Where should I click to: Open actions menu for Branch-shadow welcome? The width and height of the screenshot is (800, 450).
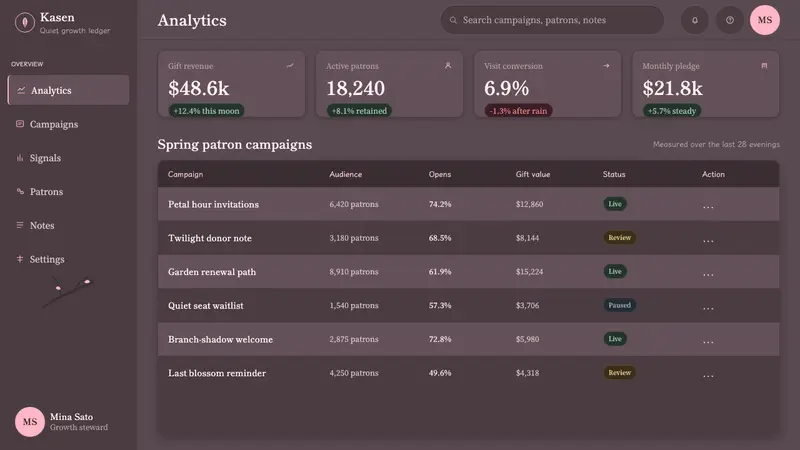(x=708, y=340)
